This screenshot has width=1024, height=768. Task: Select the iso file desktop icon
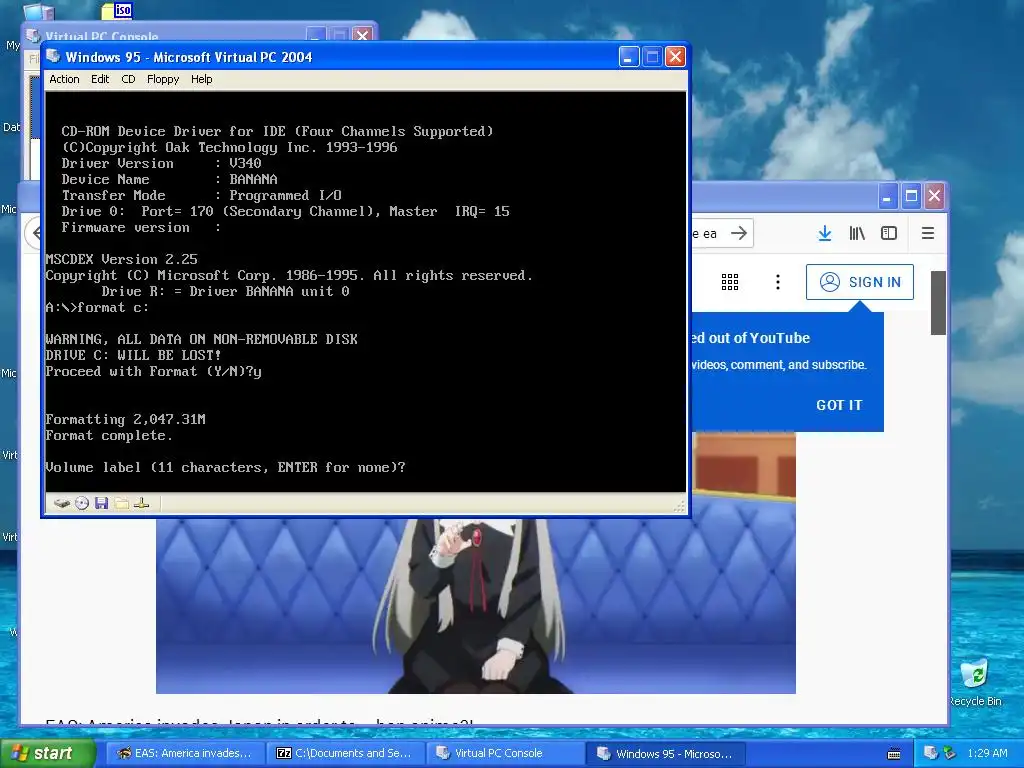point(117,10)
